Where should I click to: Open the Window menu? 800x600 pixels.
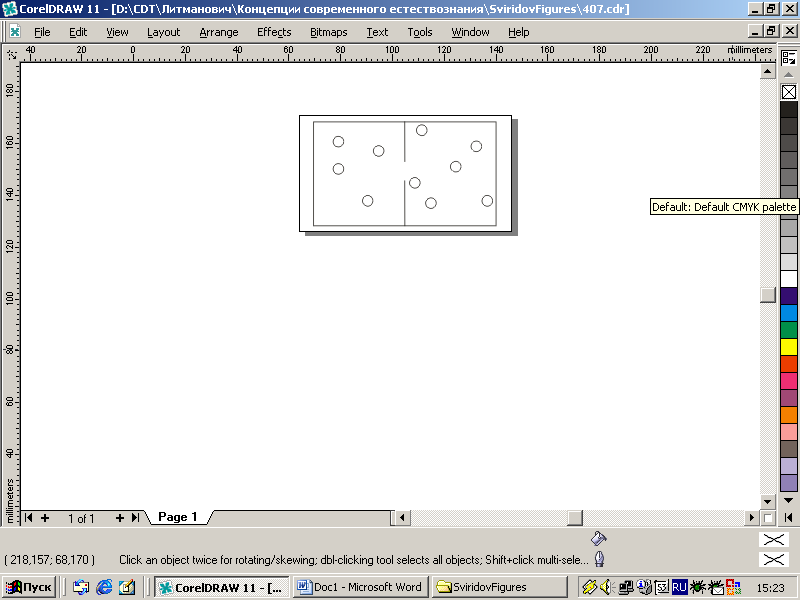470,32
